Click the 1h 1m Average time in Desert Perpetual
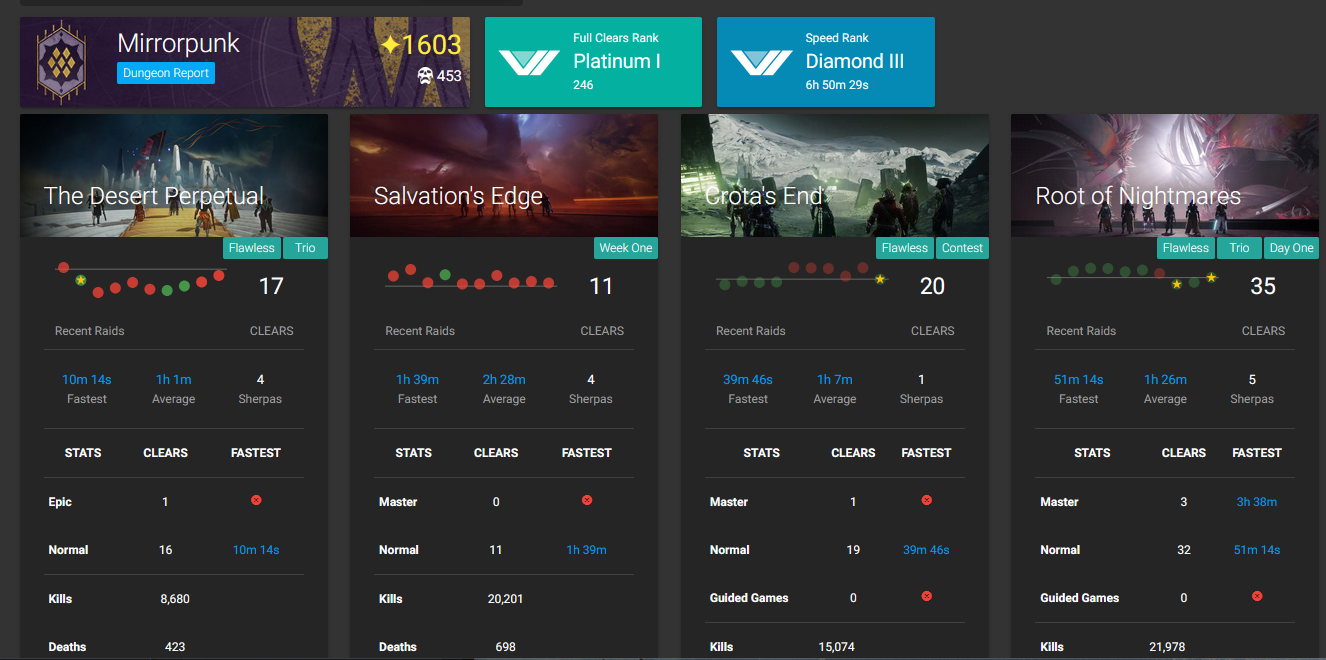Screen dimensions: 1326x660 174,379
